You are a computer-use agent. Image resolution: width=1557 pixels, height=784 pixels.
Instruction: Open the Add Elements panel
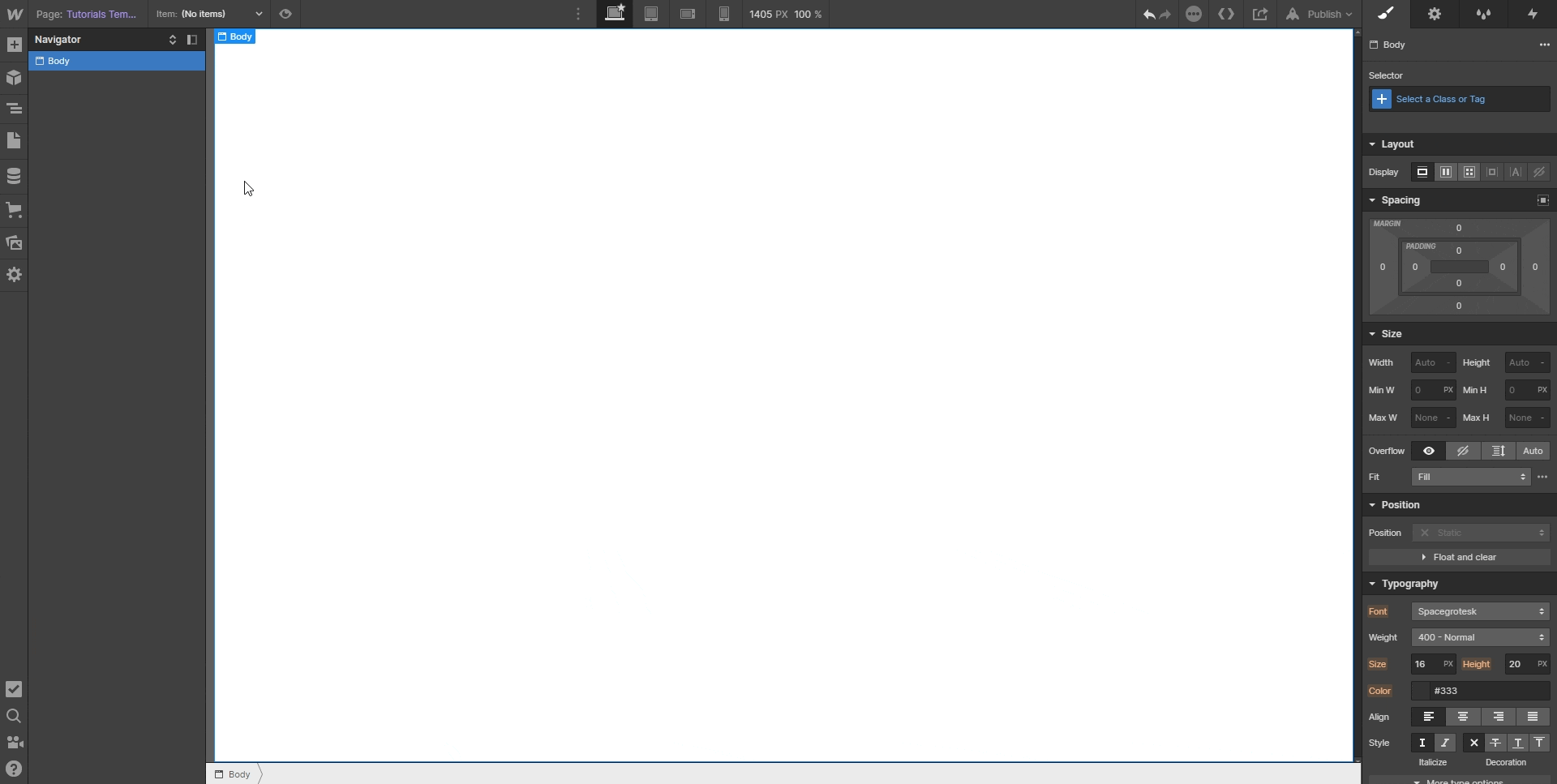(x=14, y=45)
